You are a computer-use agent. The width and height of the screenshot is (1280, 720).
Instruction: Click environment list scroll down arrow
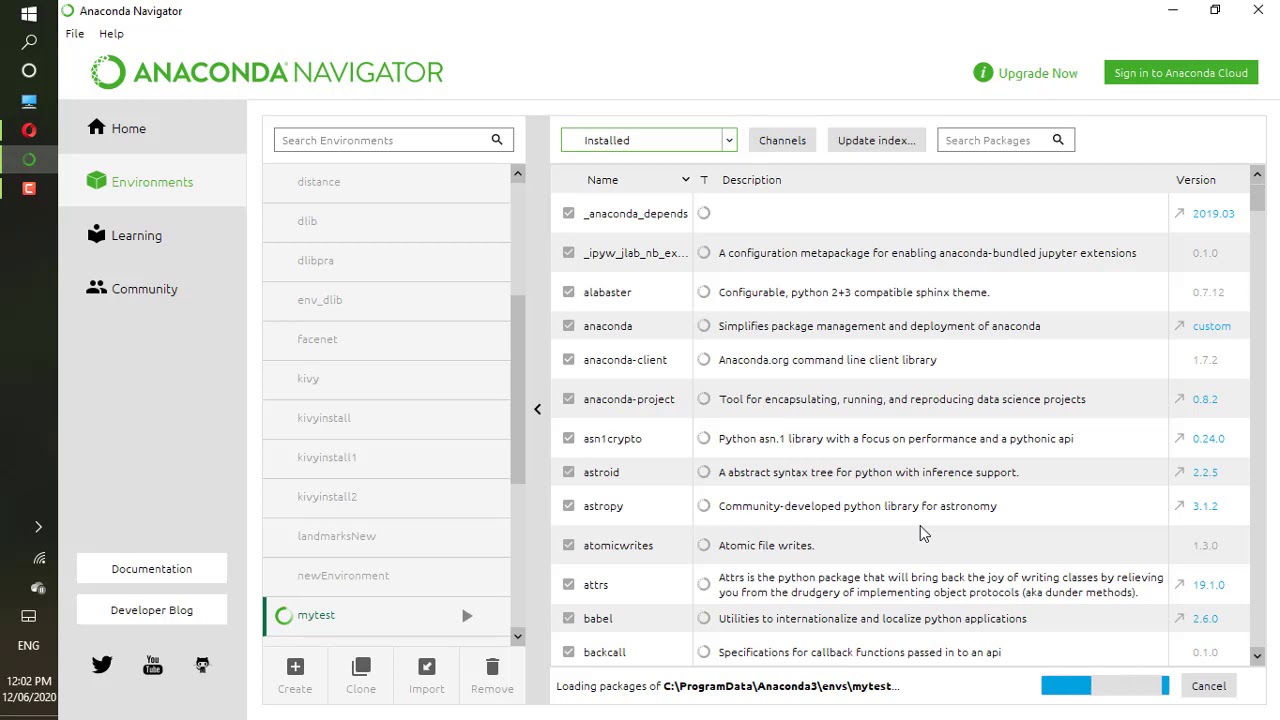click(517, 636)
